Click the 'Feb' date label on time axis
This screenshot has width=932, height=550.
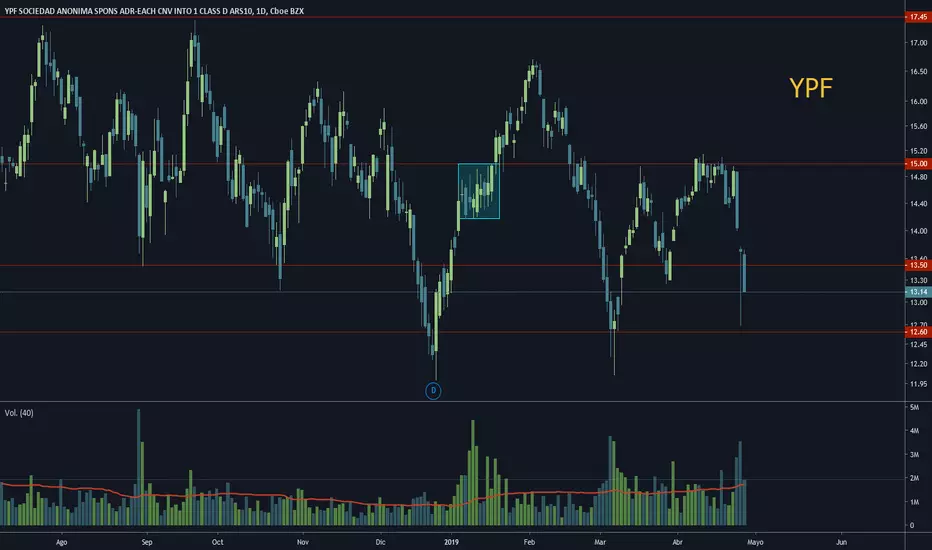pos(529,542)
